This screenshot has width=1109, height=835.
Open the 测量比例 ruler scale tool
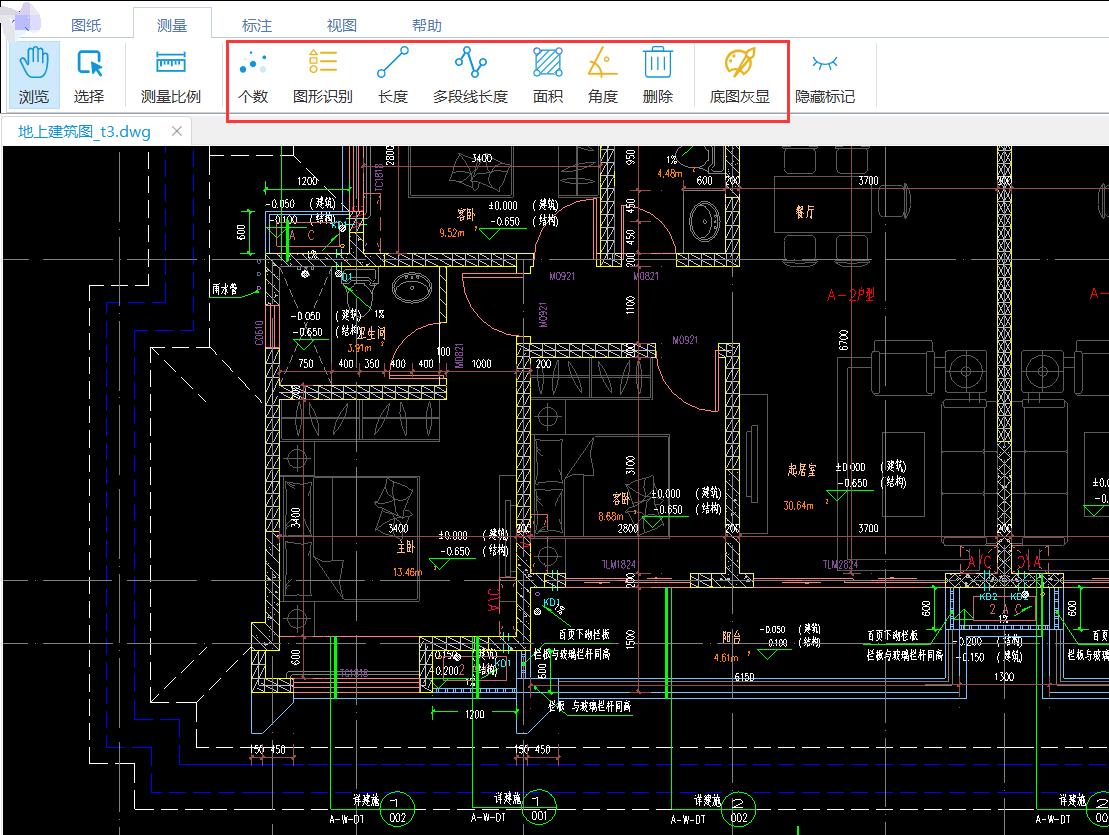170,74
